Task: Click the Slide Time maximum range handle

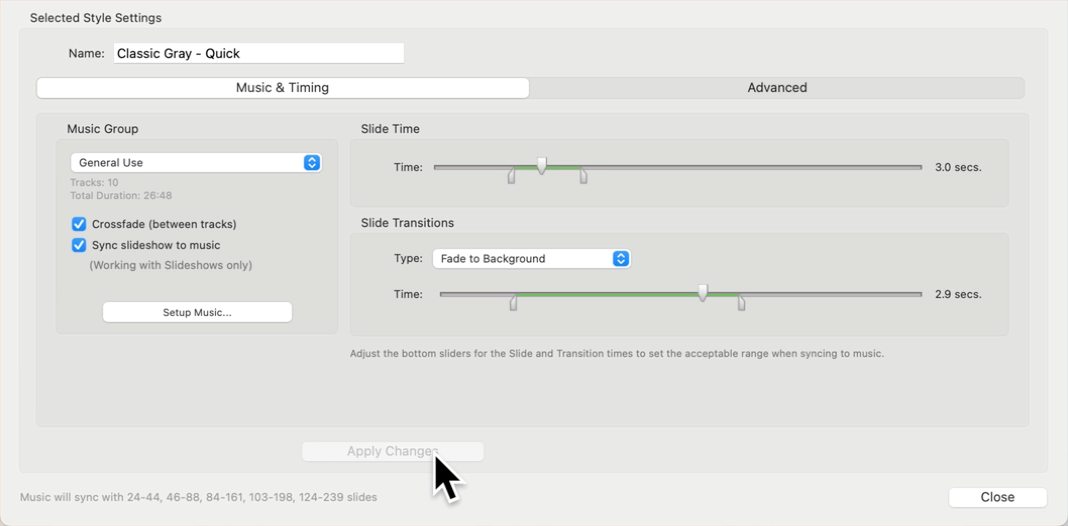Action: tap(583, 177)
